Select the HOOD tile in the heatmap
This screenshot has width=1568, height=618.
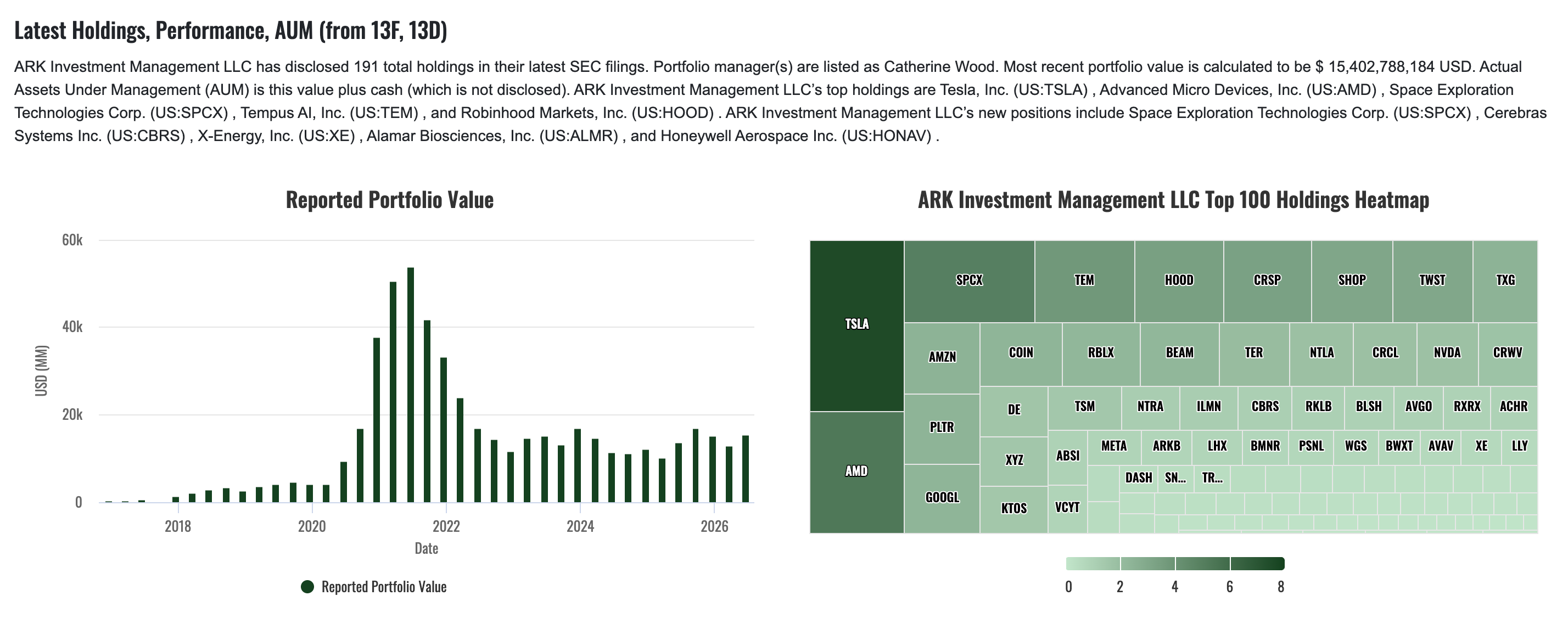[x=1179, y=281]
